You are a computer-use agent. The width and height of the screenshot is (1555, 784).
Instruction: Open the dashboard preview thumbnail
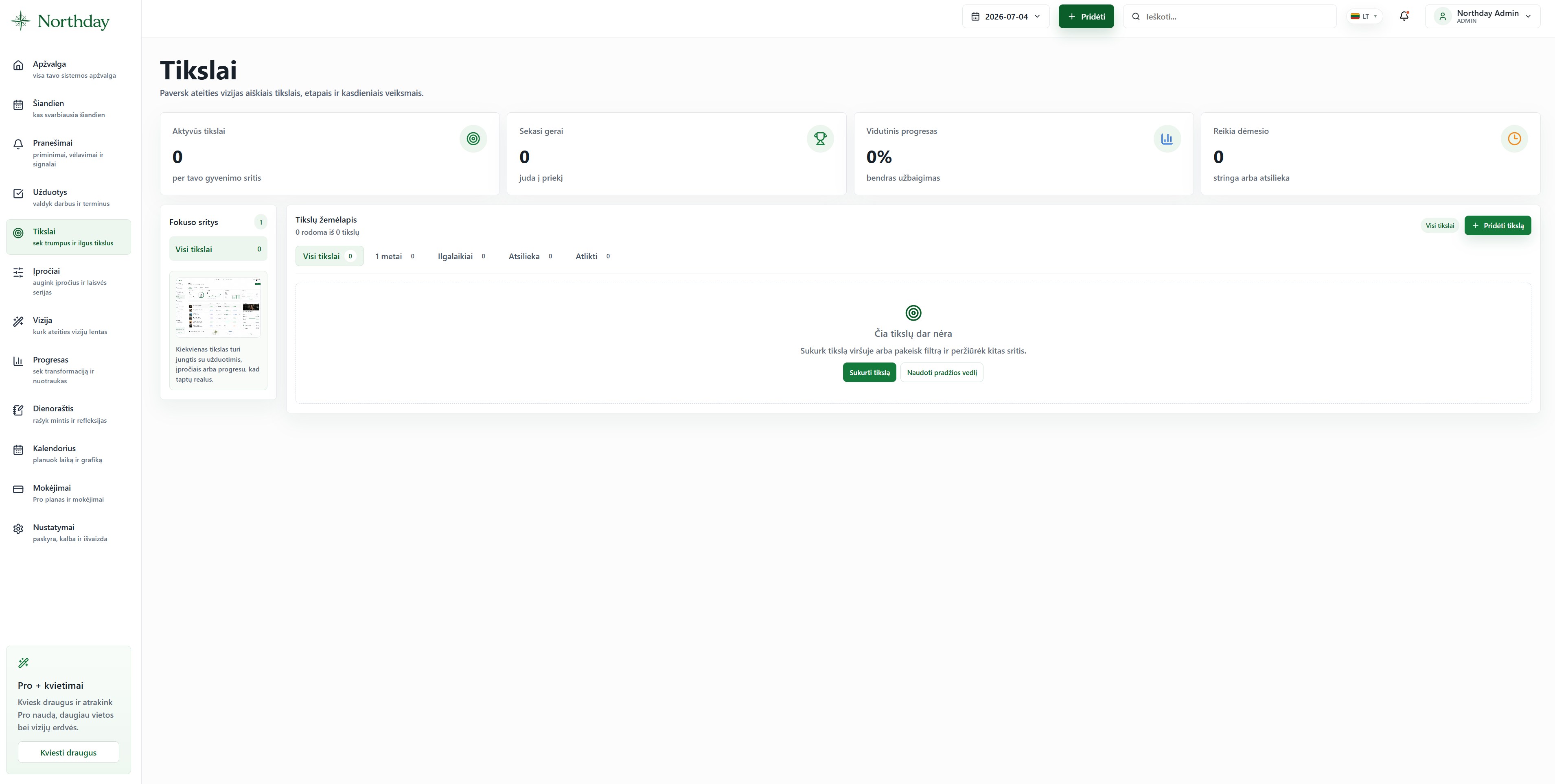click(x=218, y=307)
